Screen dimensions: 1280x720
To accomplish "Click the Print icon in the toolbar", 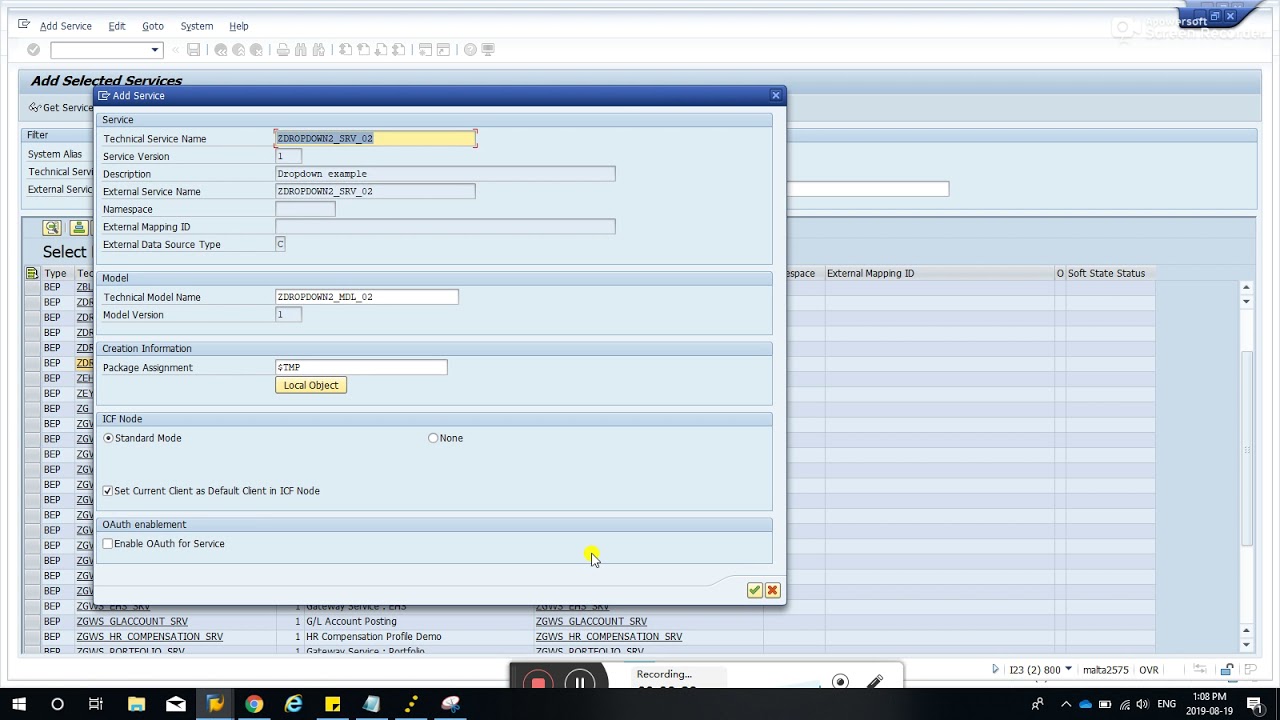I will point(284,50).
